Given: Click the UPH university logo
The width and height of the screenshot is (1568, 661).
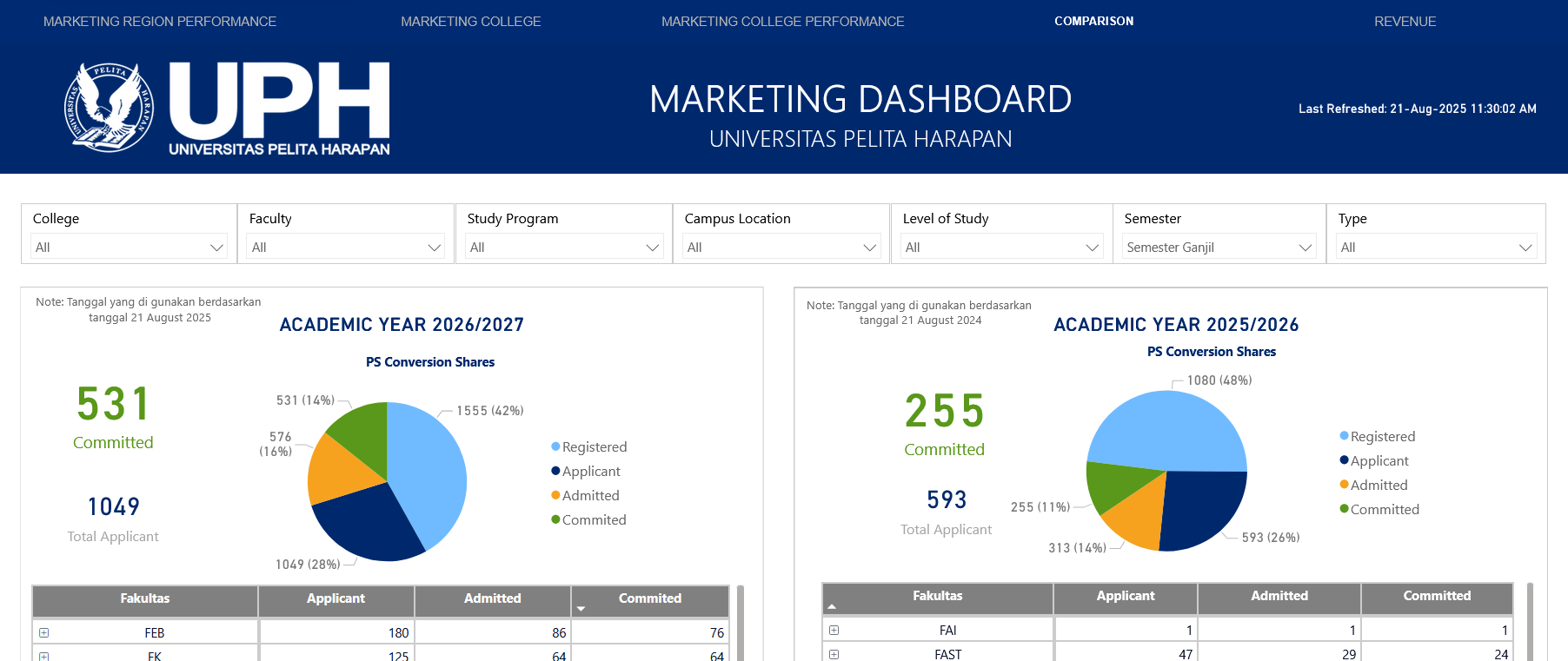Looking at the screenshot, I should click(228, 109).
